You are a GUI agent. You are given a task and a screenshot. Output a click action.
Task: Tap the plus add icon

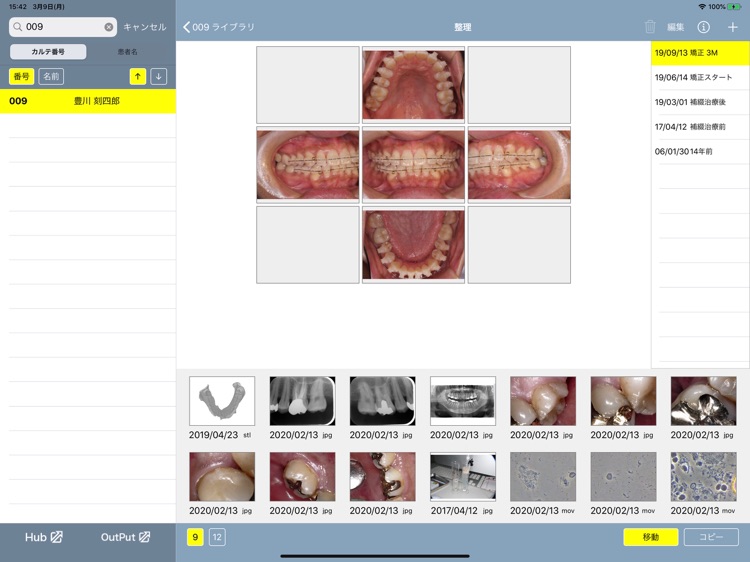pyautogui.click(x=732, y=27)
